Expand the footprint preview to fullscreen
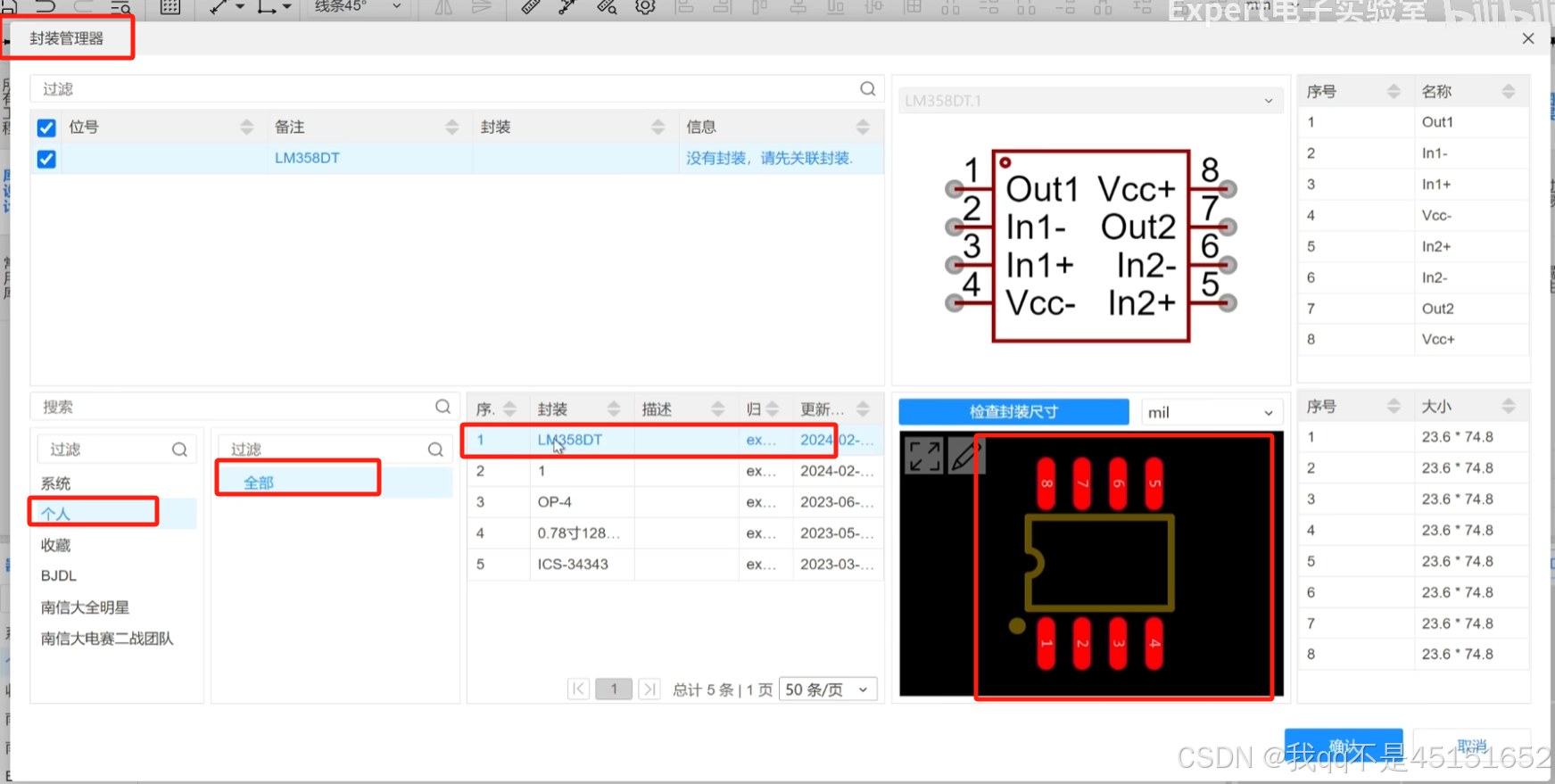This screenshot has height=784, width=1555. tap(923, 455)
